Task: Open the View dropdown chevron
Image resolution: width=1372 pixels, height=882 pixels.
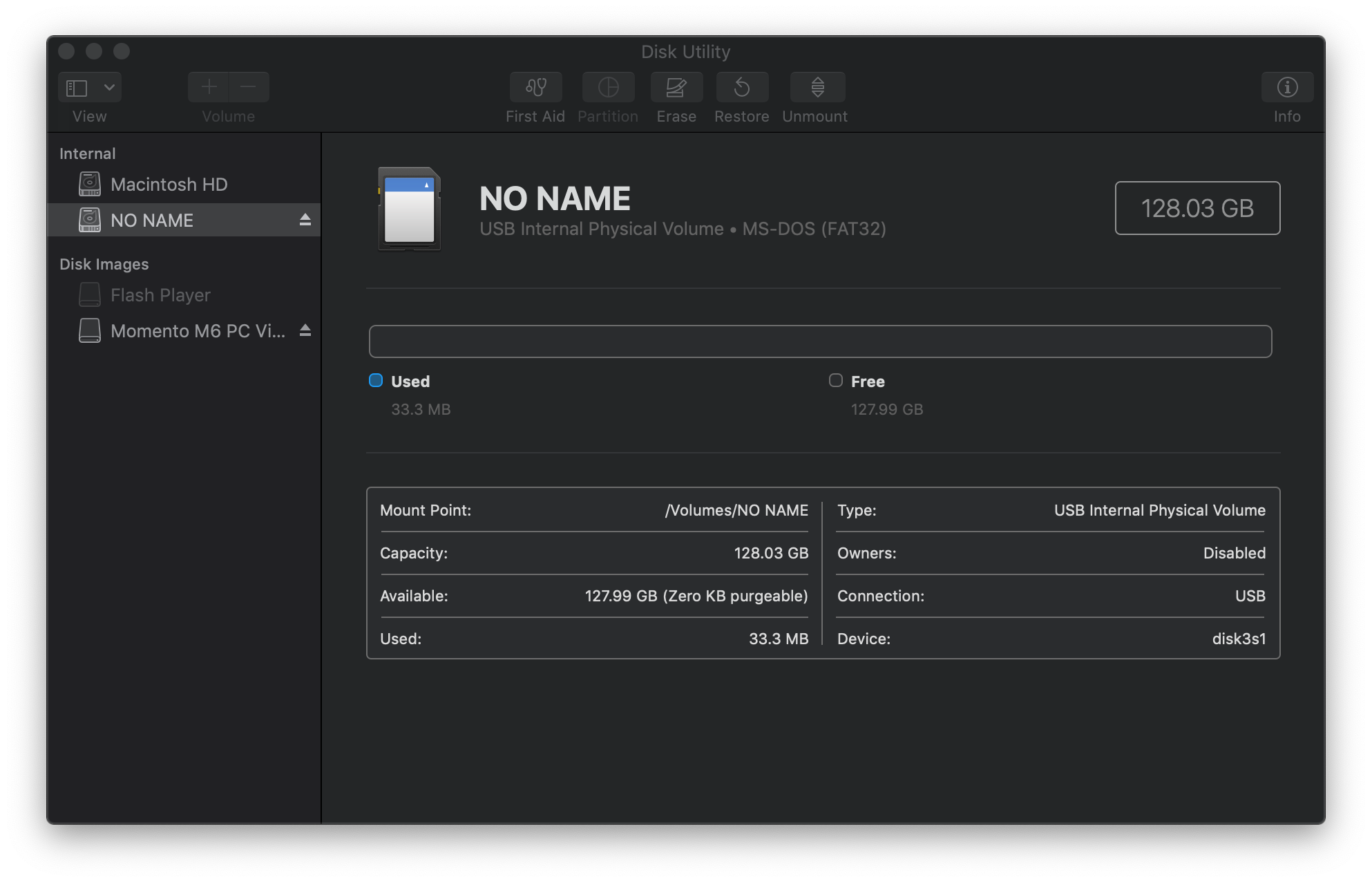Action: pos(109,87)
